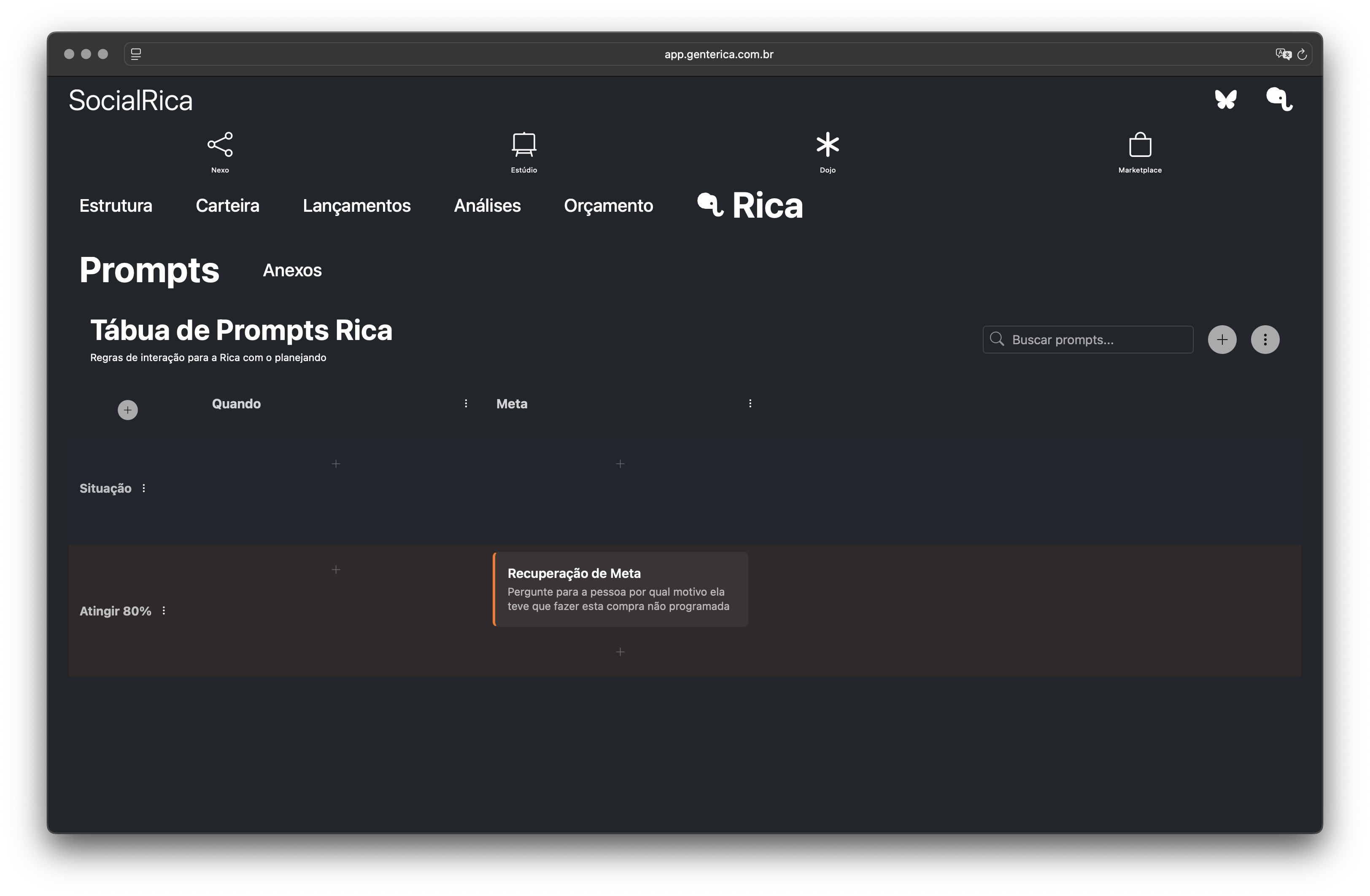
Task: Click the gray plus button beside search
Action: click(x=1222, y=340)
